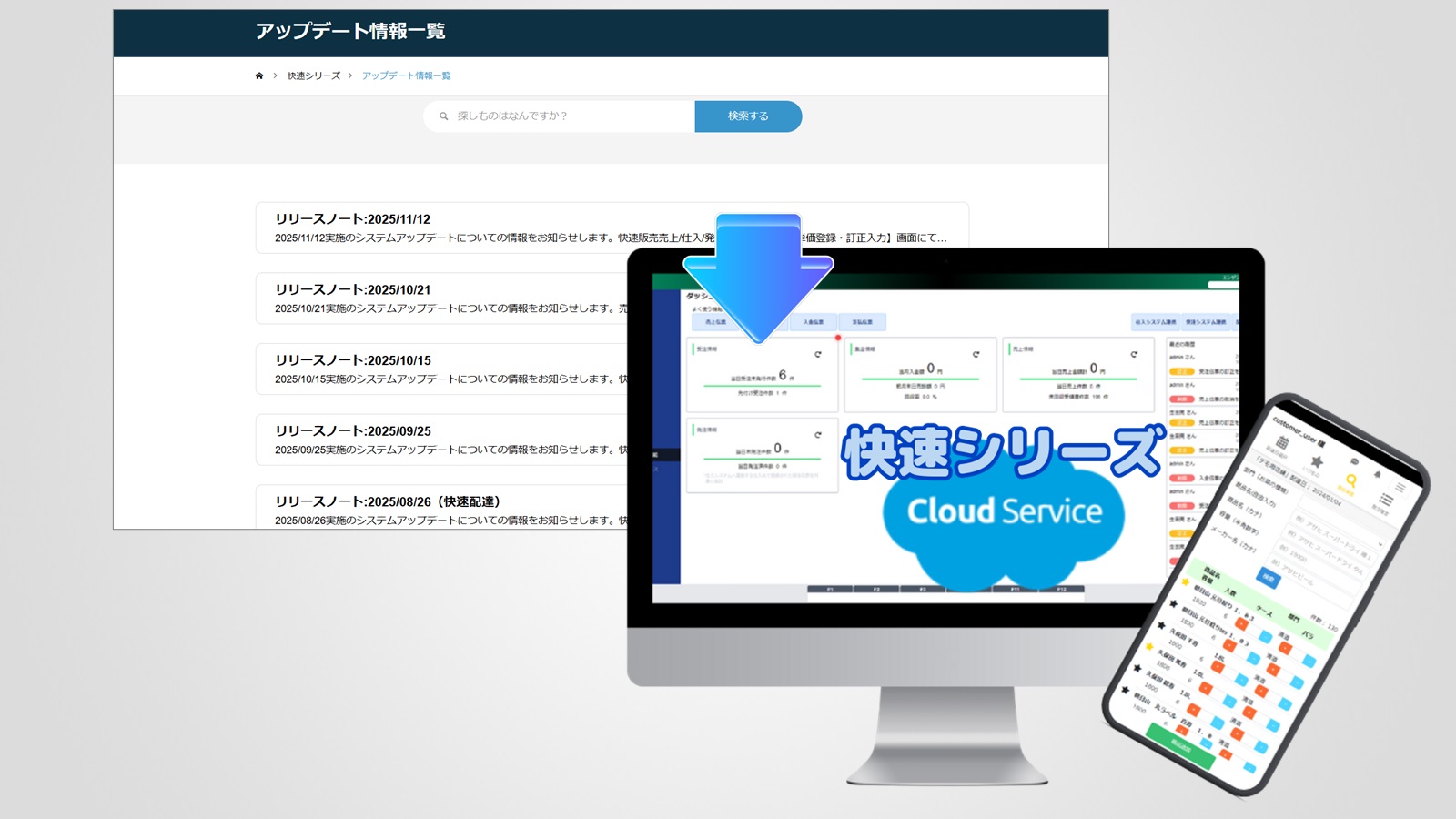Refresh the first dashboard card showing 6

click(x=818, y=354)
